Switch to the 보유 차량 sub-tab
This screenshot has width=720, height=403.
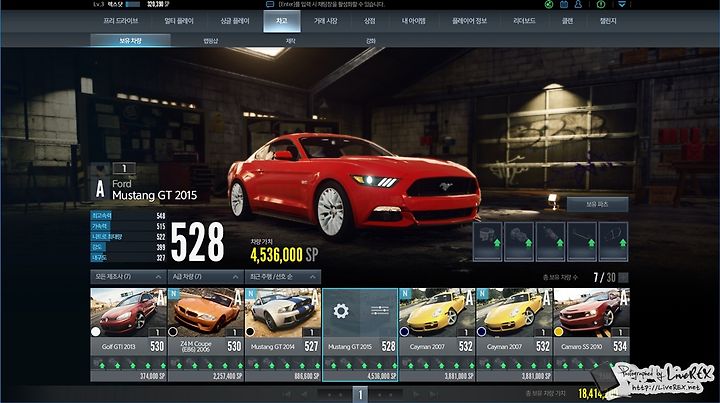point(130,40)
